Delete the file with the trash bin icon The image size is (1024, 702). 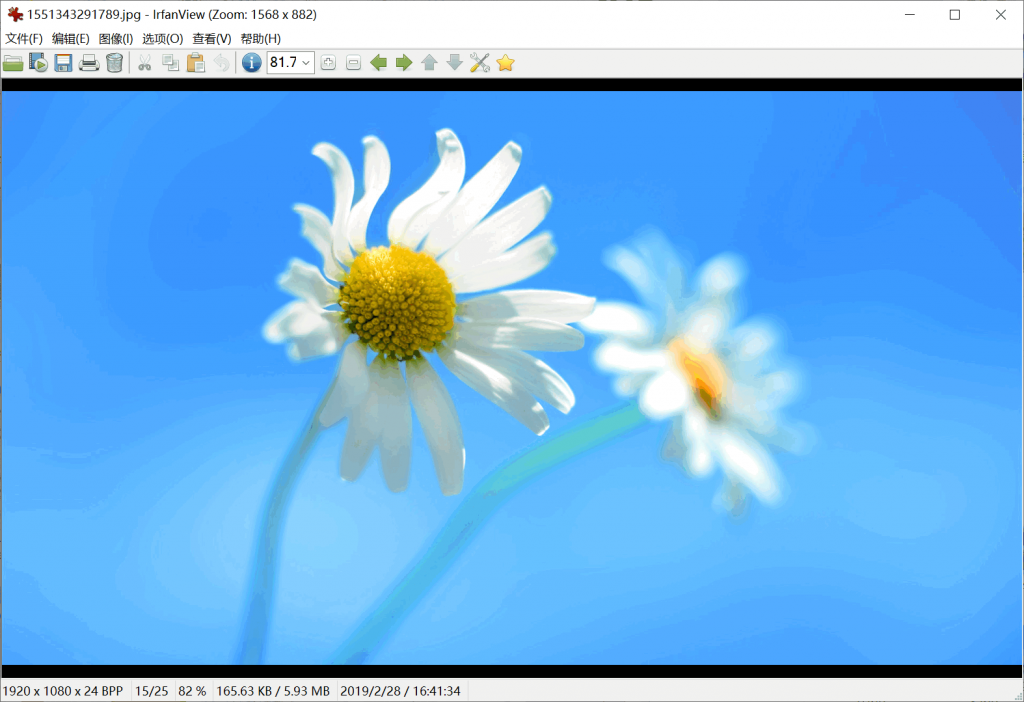(114, 63)
